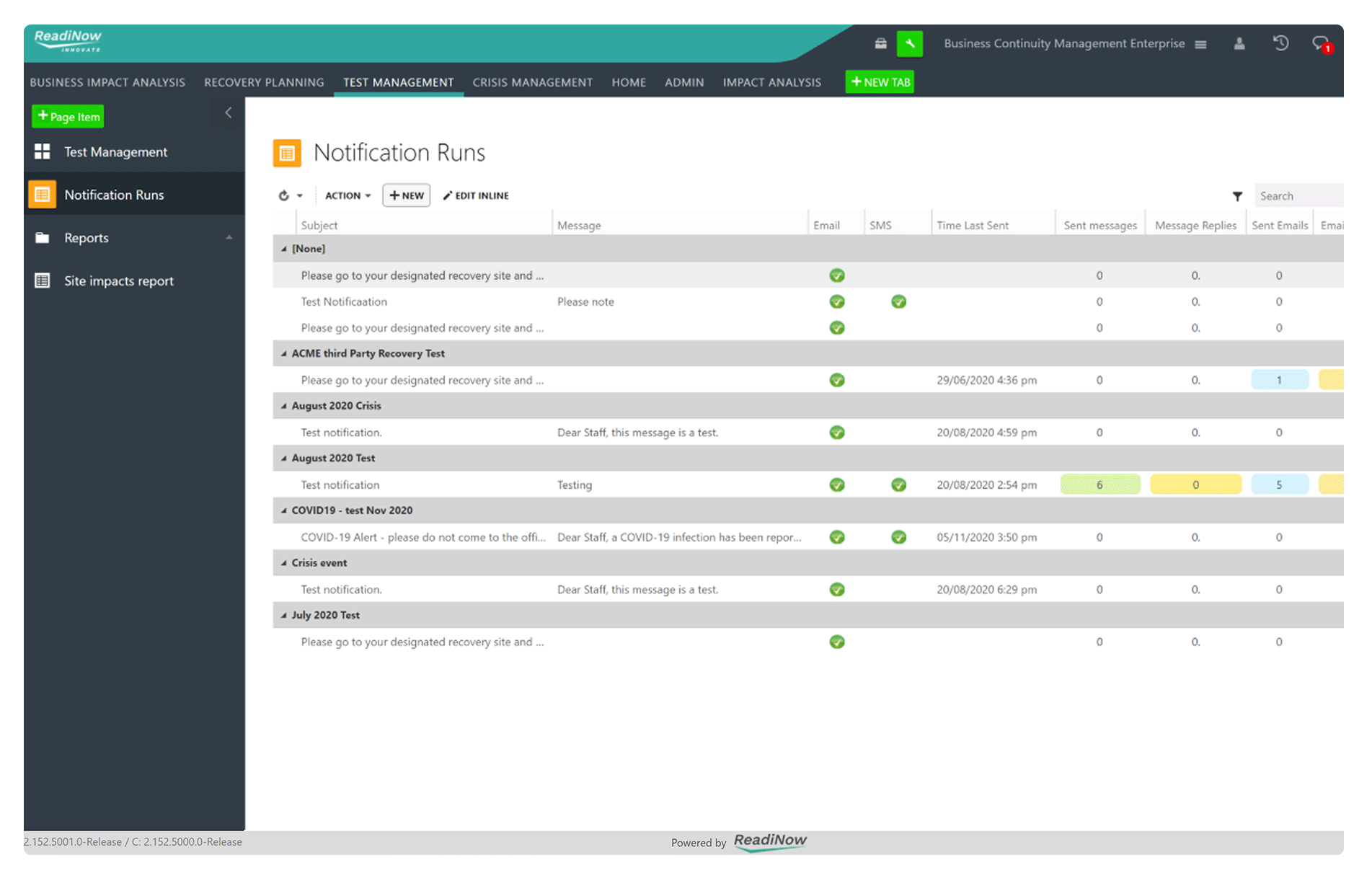Screen dimensions: 1372x881
Task: Sort by Sent messages column header
Action: coord(1100,226)
